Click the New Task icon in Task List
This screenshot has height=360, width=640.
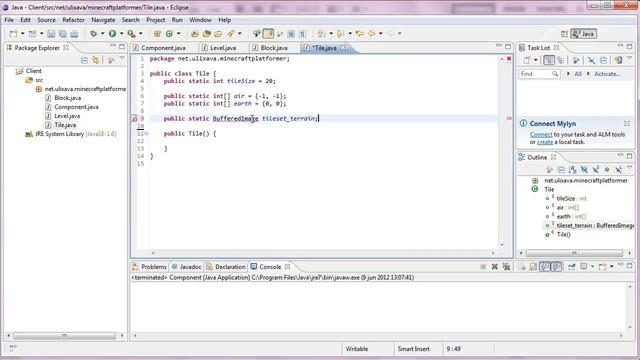click(x=527, y=60)
